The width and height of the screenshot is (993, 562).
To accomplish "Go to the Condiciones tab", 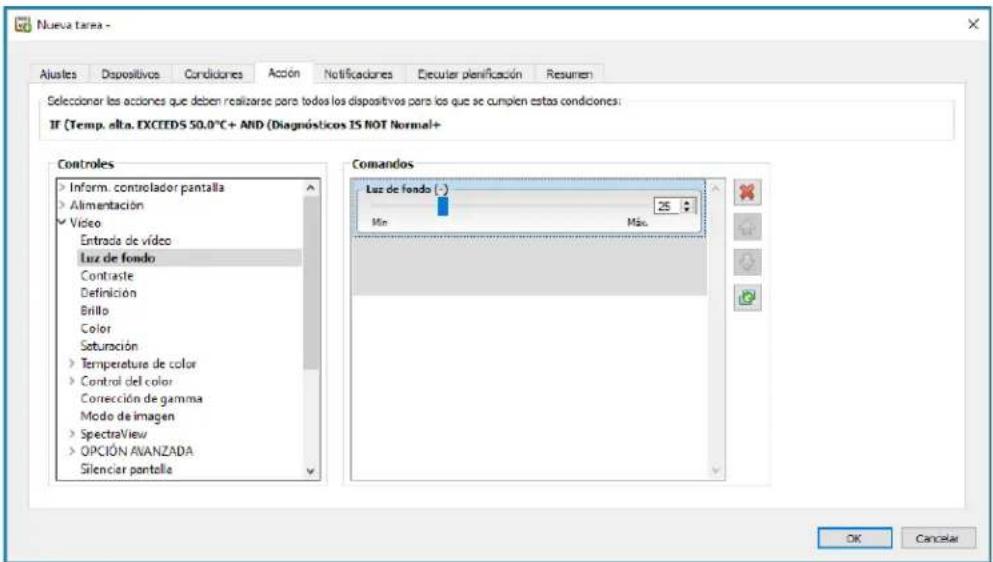I will [x=213, y=74].
